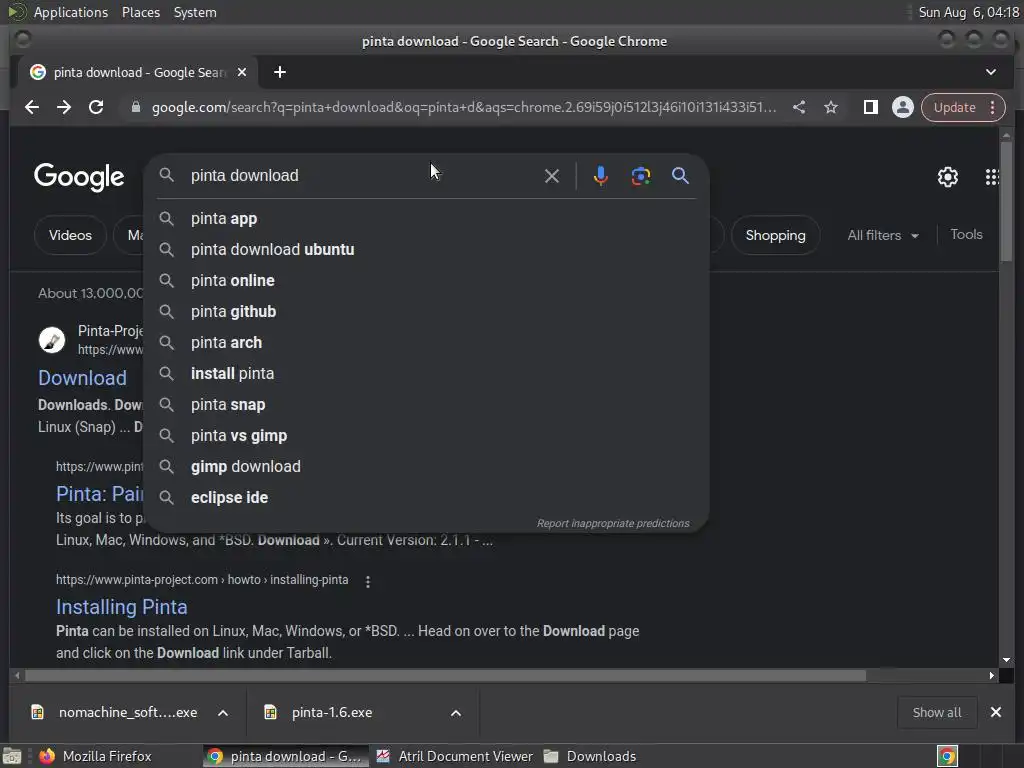Screen dimensions: 1024x768
Task: Close the pinta download tab
Action: click(242, 72)
